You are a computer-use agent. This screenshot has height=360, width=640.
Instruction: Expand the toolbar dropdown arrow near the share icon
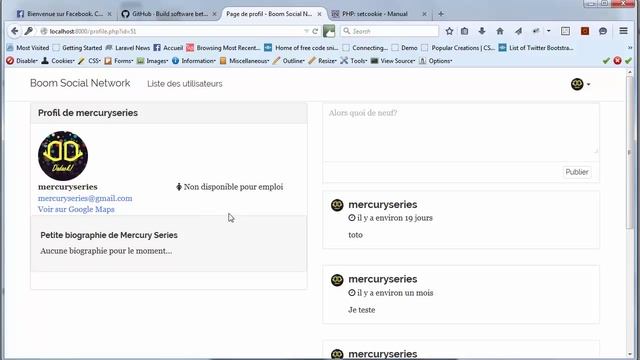coord(549,31)
